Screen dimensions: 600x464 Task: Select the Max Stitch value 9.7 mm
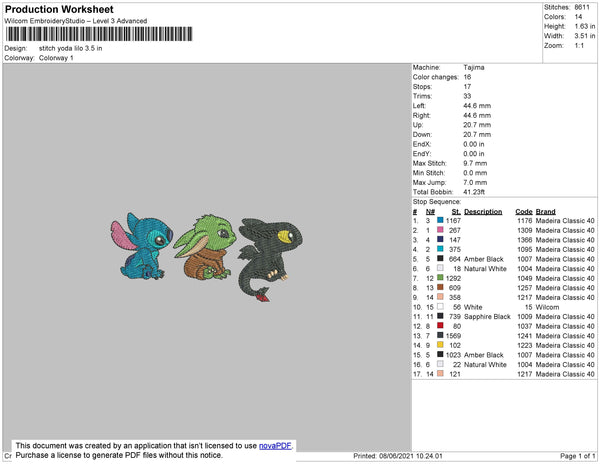pyautogui.click(x=475, y=163)
